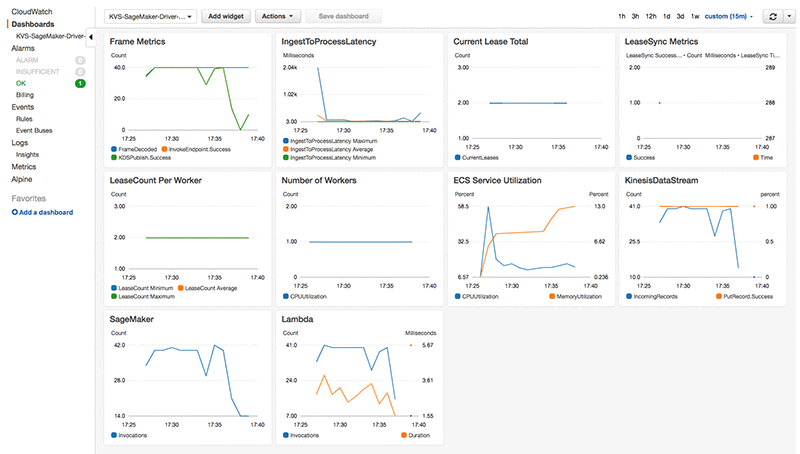This screenshot has width=800, height=454.
Task: Click the Number of Workers widget title
Action: pyautogui.click(x=319, y=181)
